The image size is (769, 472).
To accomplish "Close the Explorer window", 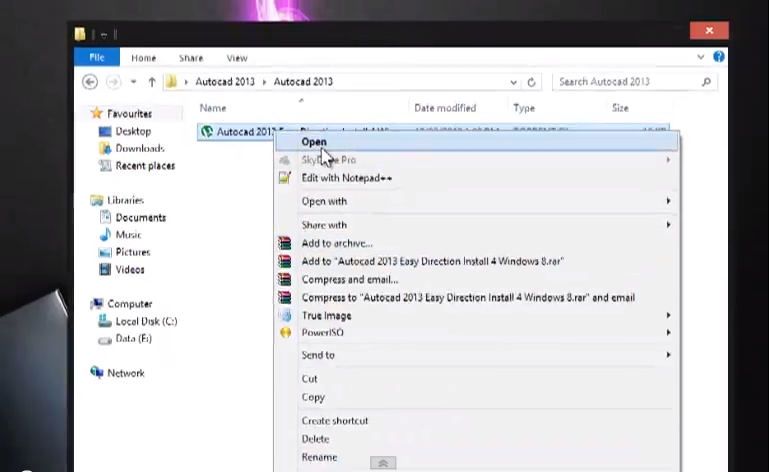I will tap(709, 30).
